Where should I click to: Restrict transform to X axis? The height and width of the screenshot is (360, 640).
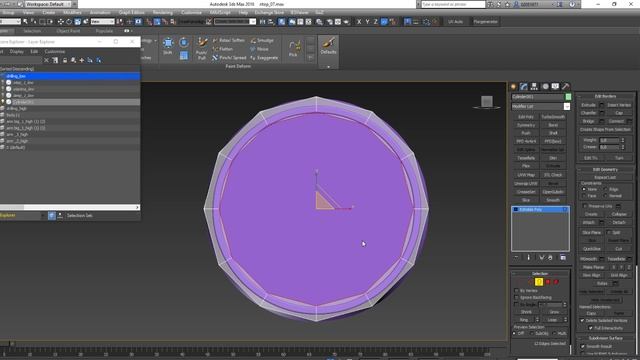click(x=359, y=22)
